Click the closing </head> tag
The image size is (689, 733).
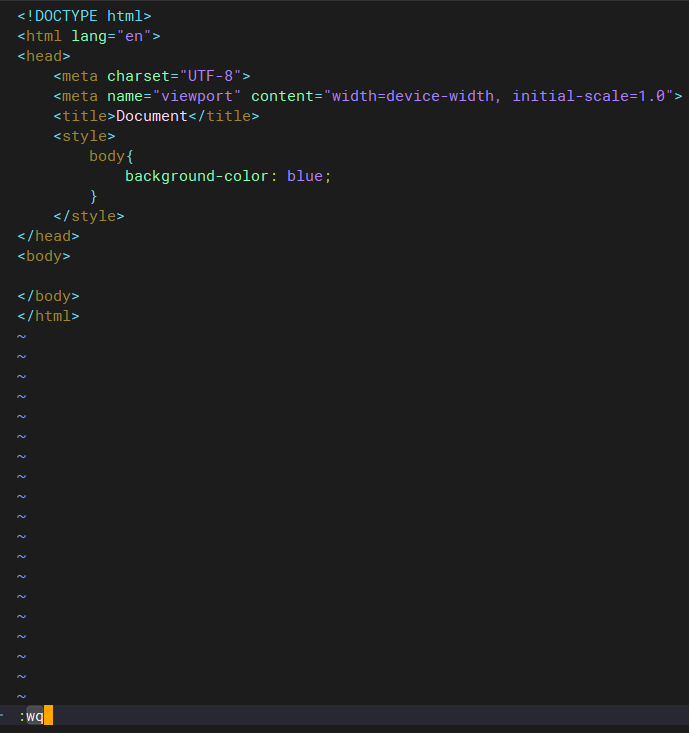(49, 236)
